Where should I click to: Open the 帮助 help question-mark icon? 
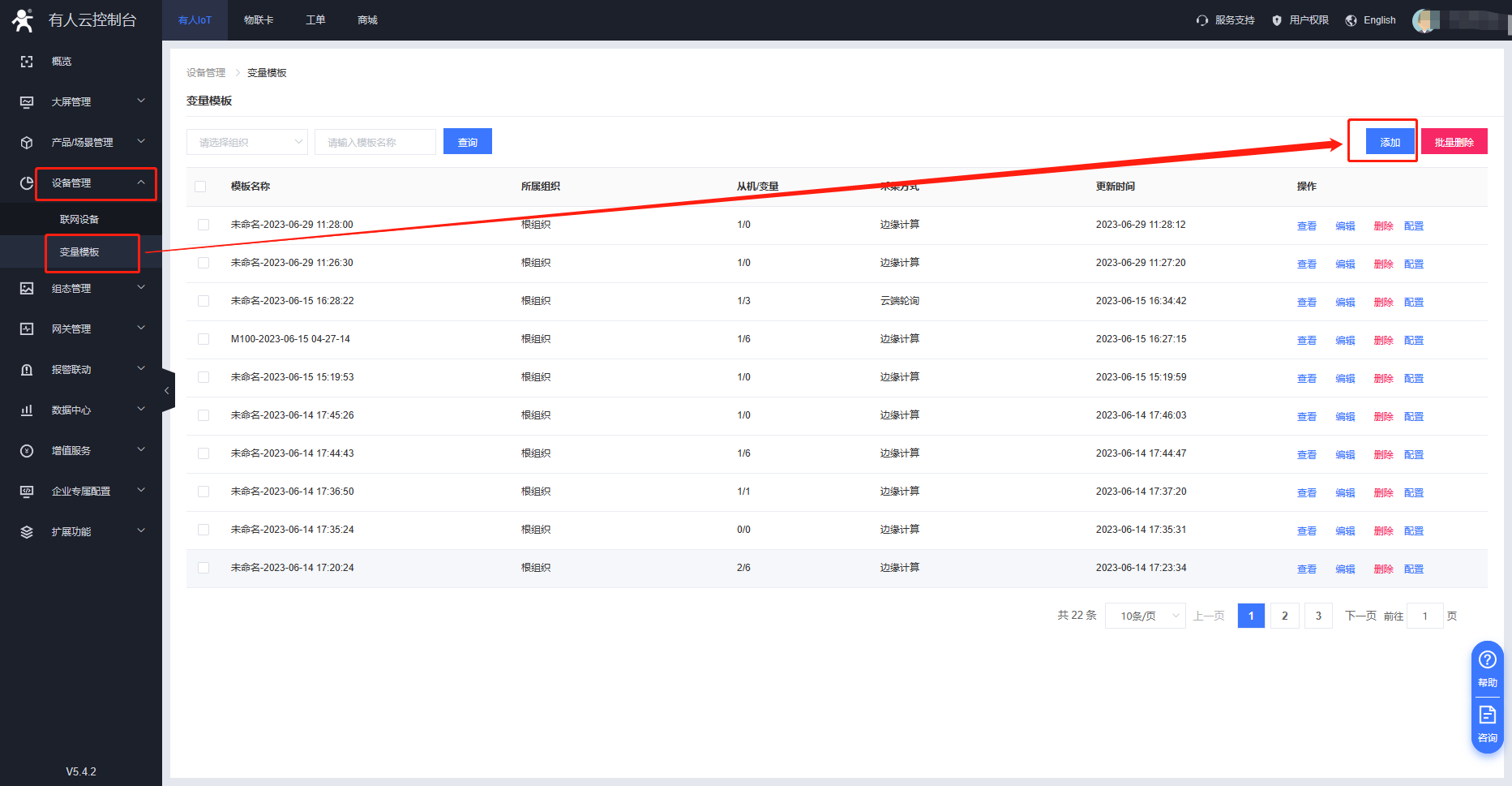[1487, 660]
